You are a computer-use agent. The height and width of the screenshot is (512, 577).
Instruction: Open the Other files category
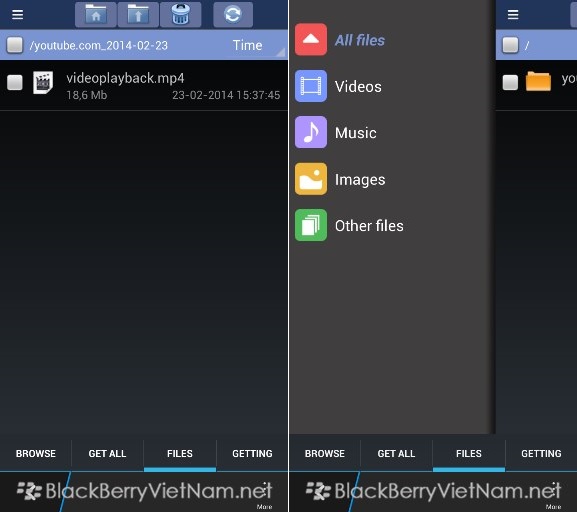click(369, 225)
